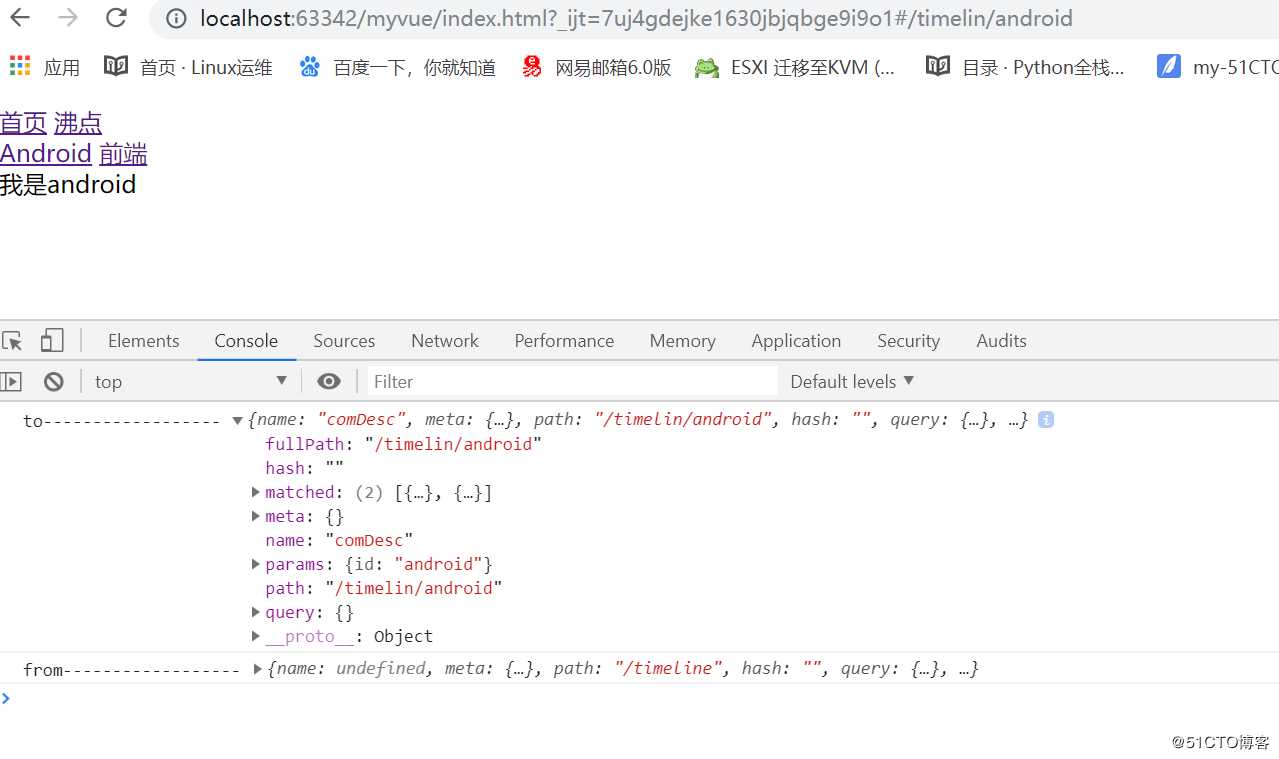Clear the console with the ban icon
The width and height of the screenshot is (1279, 759).
click(54, 381)
